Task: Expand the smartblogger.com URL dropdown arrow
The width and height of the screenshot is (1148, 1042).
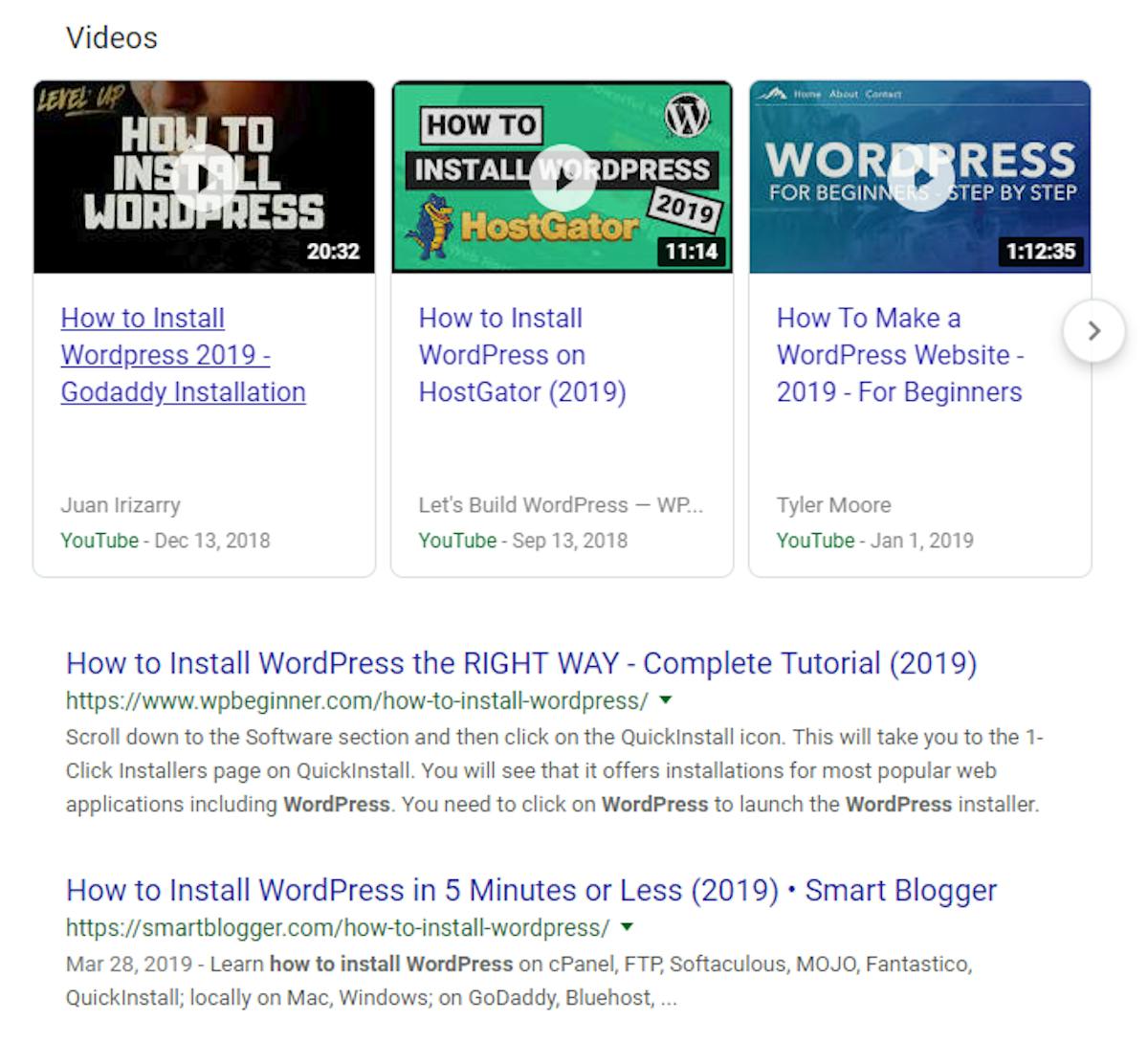Action: coord(628,927)
